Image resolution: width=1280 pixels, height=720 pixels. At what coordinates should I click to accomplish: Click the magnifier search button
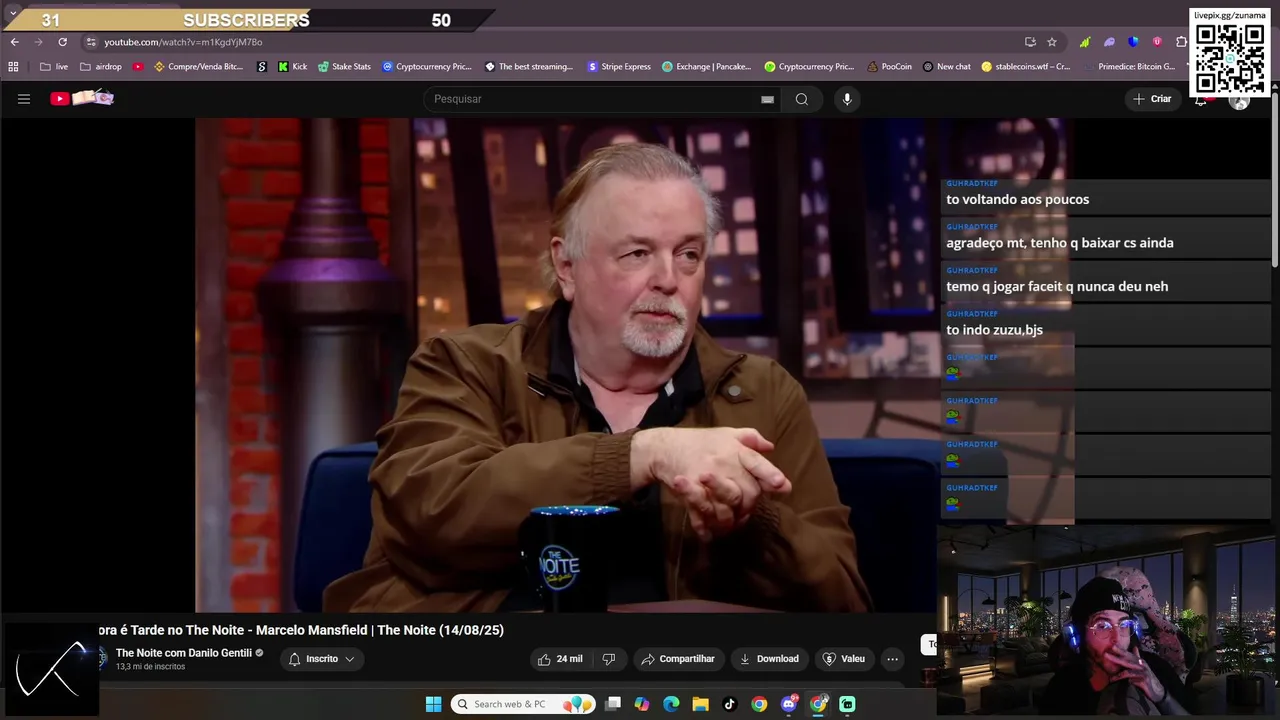(802, 99)
